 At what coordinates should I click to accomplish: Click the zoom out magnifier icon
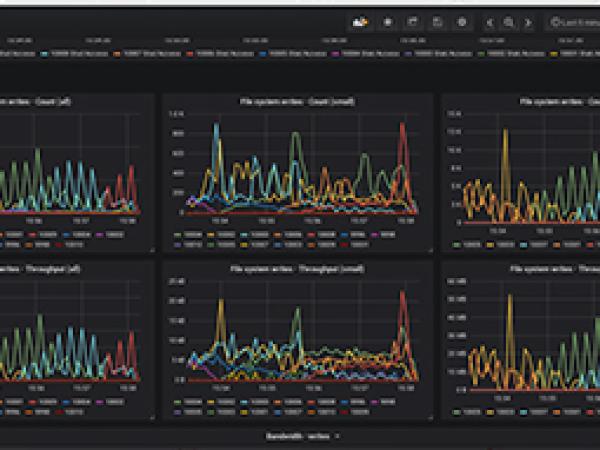pos(509,21)
